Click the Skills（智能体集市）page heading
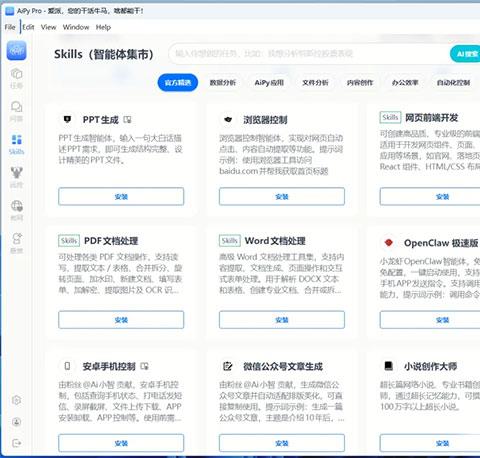Viewport: 480px width, 458px height. click(104, 54)
